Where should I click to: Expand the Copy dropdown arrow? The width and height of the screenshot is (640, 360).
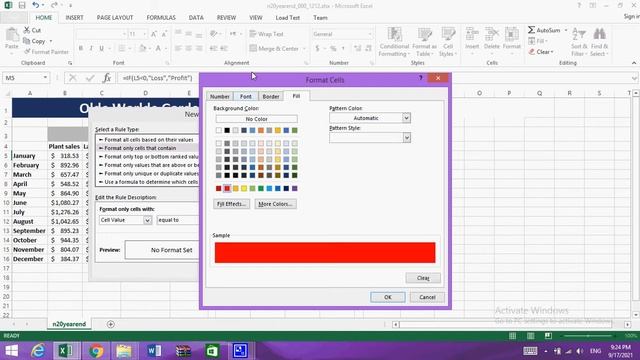(51, 41)
